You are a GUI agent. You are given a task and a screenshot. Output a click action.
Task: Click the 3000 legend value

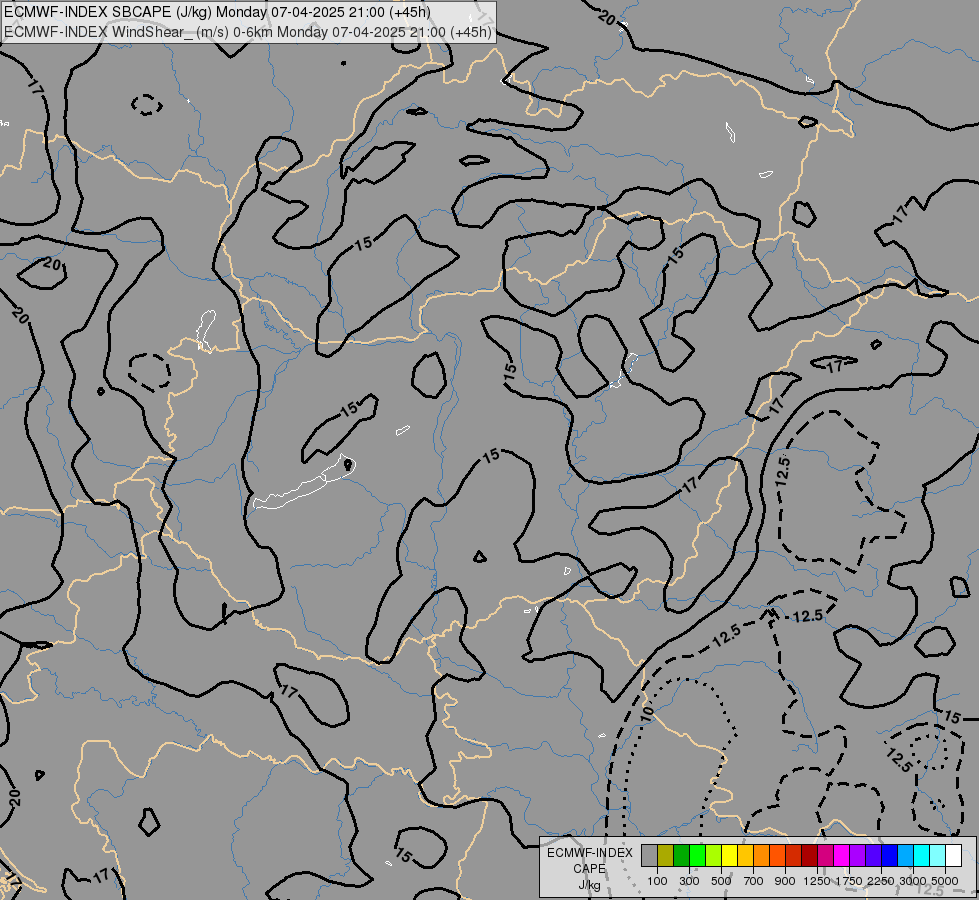[913, 881]
